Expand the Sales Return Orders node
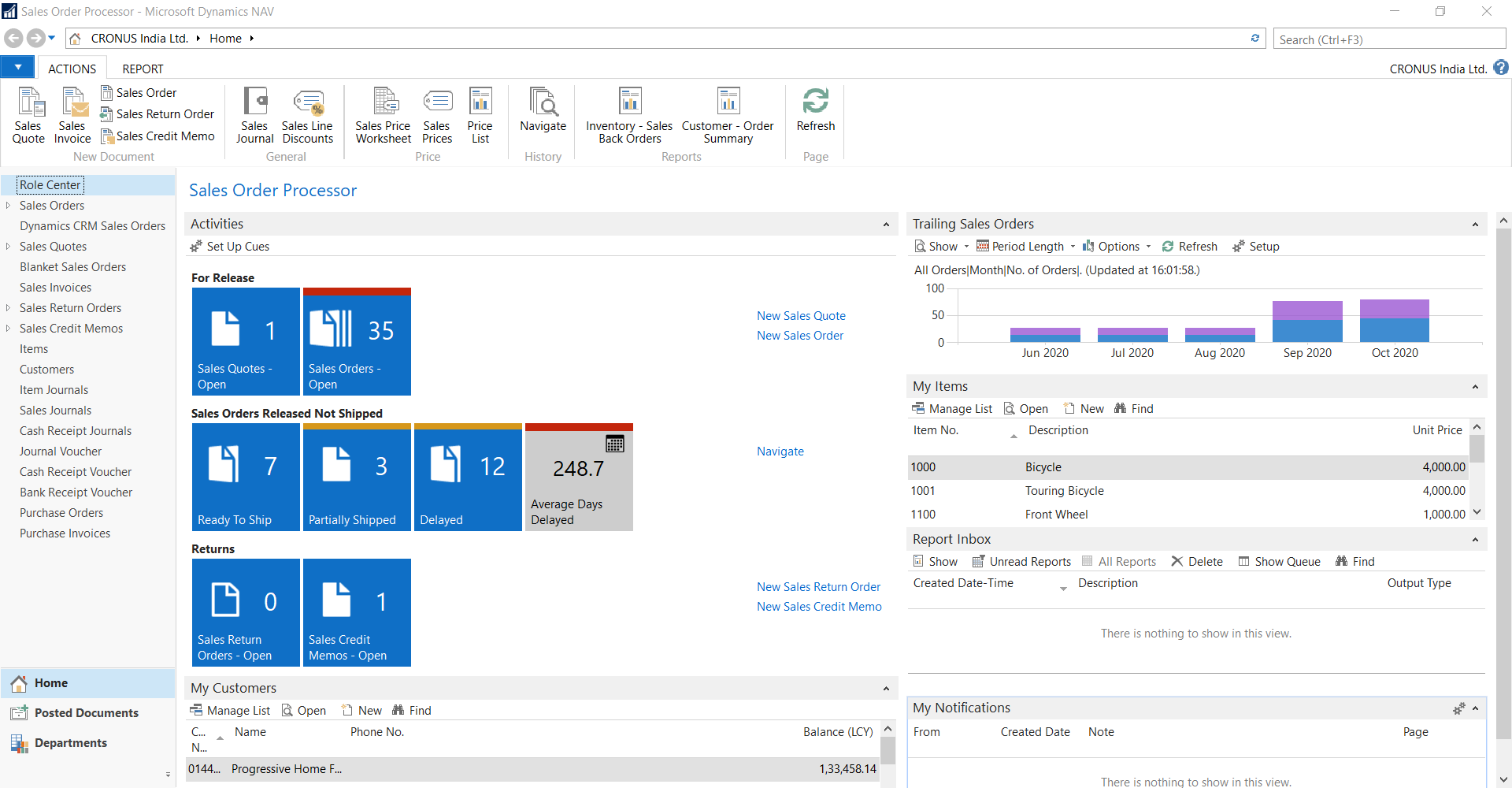 coord(8,308)
